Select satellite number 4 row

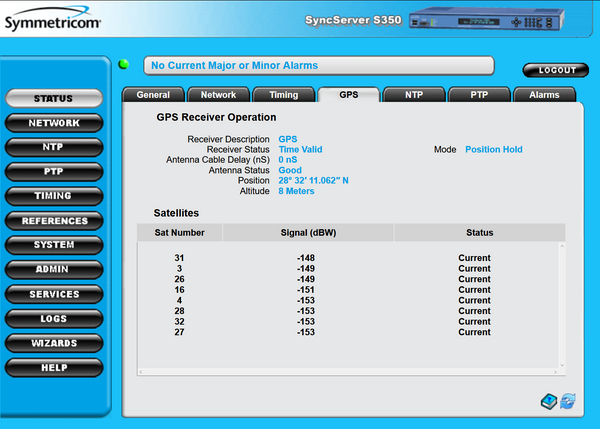coord(348,300)
